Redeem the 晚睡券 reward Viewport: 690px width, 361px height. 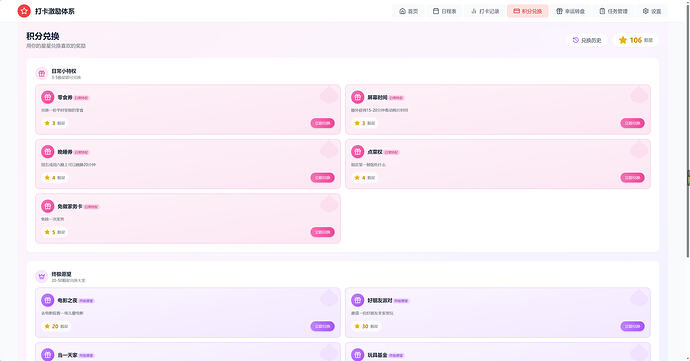[323, 177]
